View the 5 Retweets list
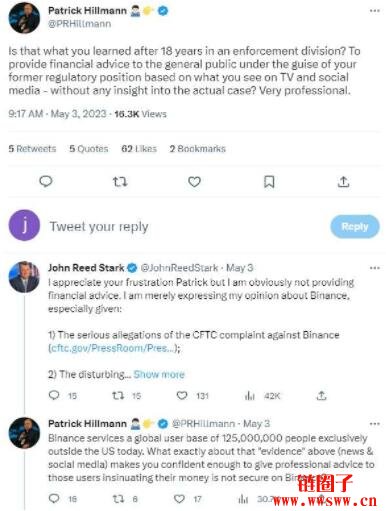This screenshot has width=386, height=511. (32, 149)
